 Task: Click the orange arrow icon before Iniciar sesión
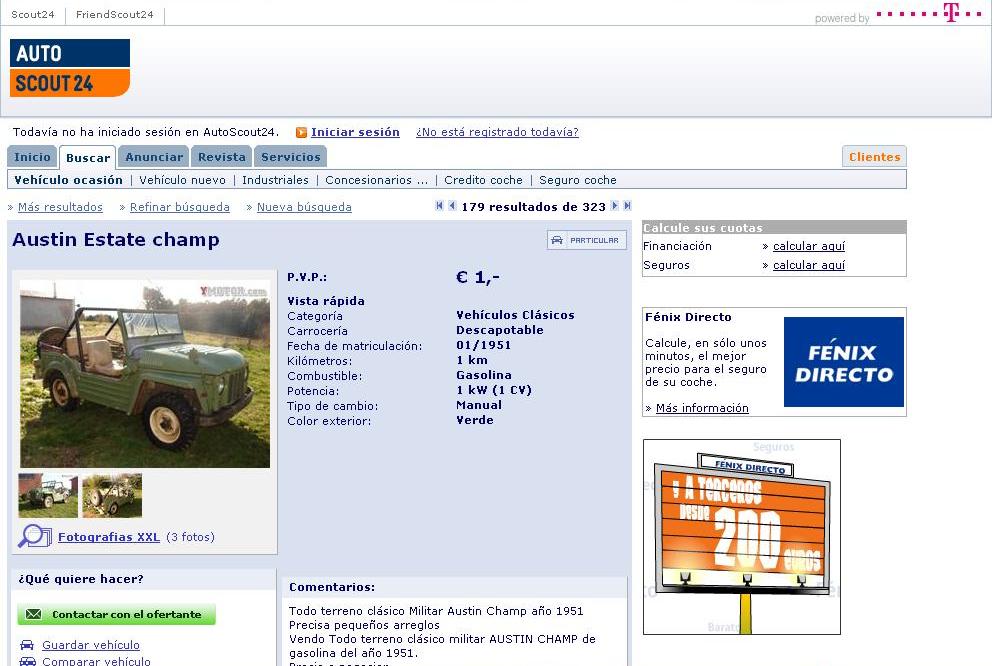point(301,133)
